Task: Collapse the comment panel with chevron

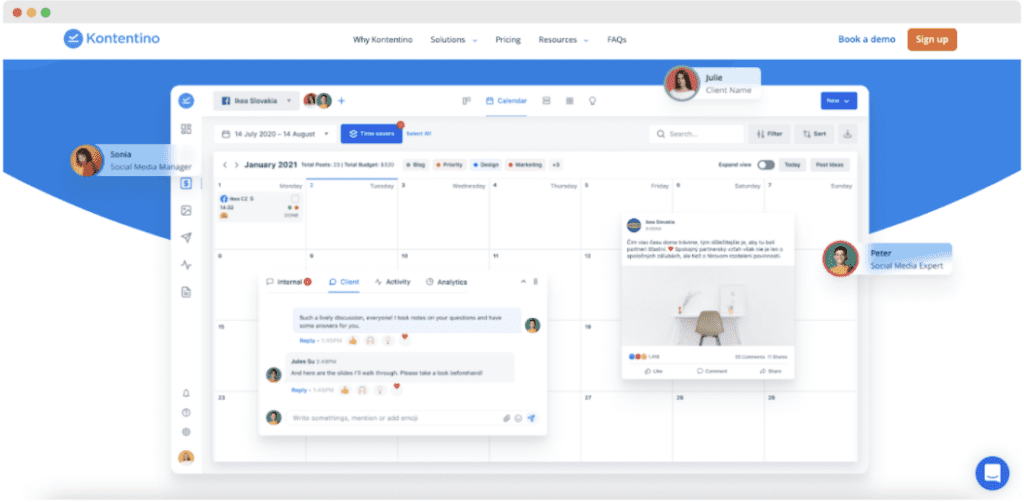Action: pos(522,282)
